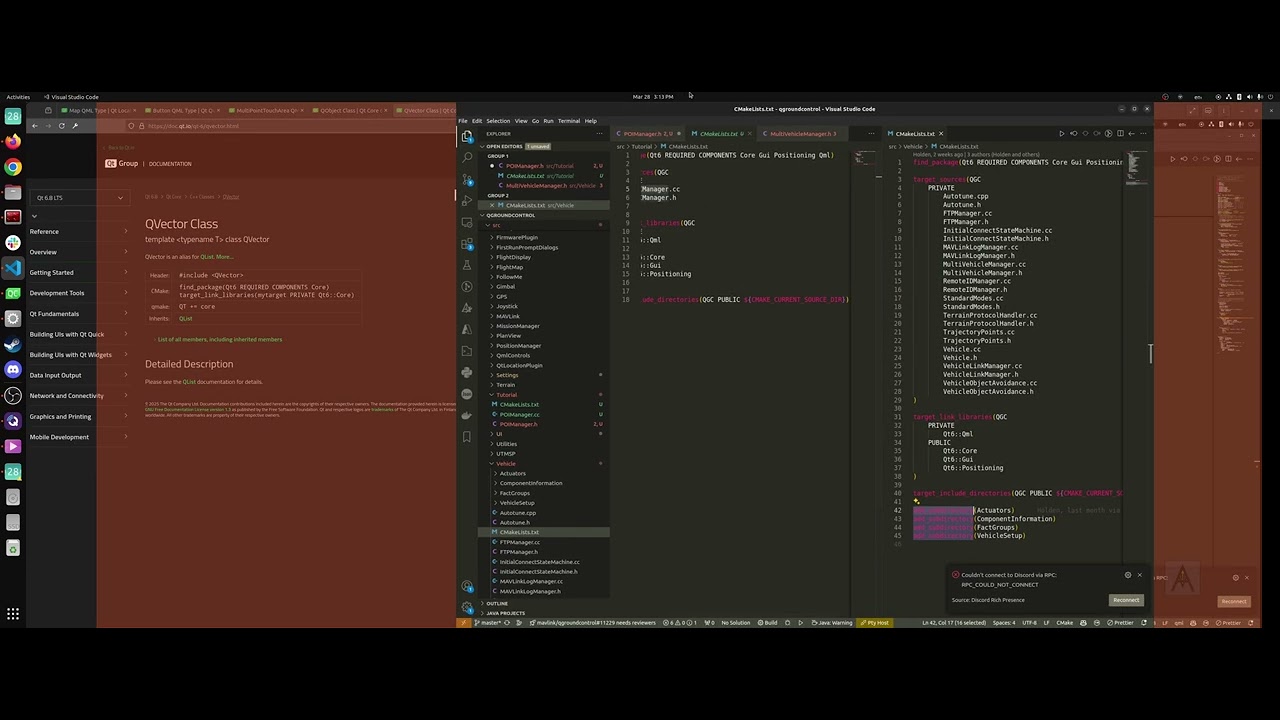Open the Testing flask view
The height and width of the screenshot is (720, 1280).
coord(467,265)
